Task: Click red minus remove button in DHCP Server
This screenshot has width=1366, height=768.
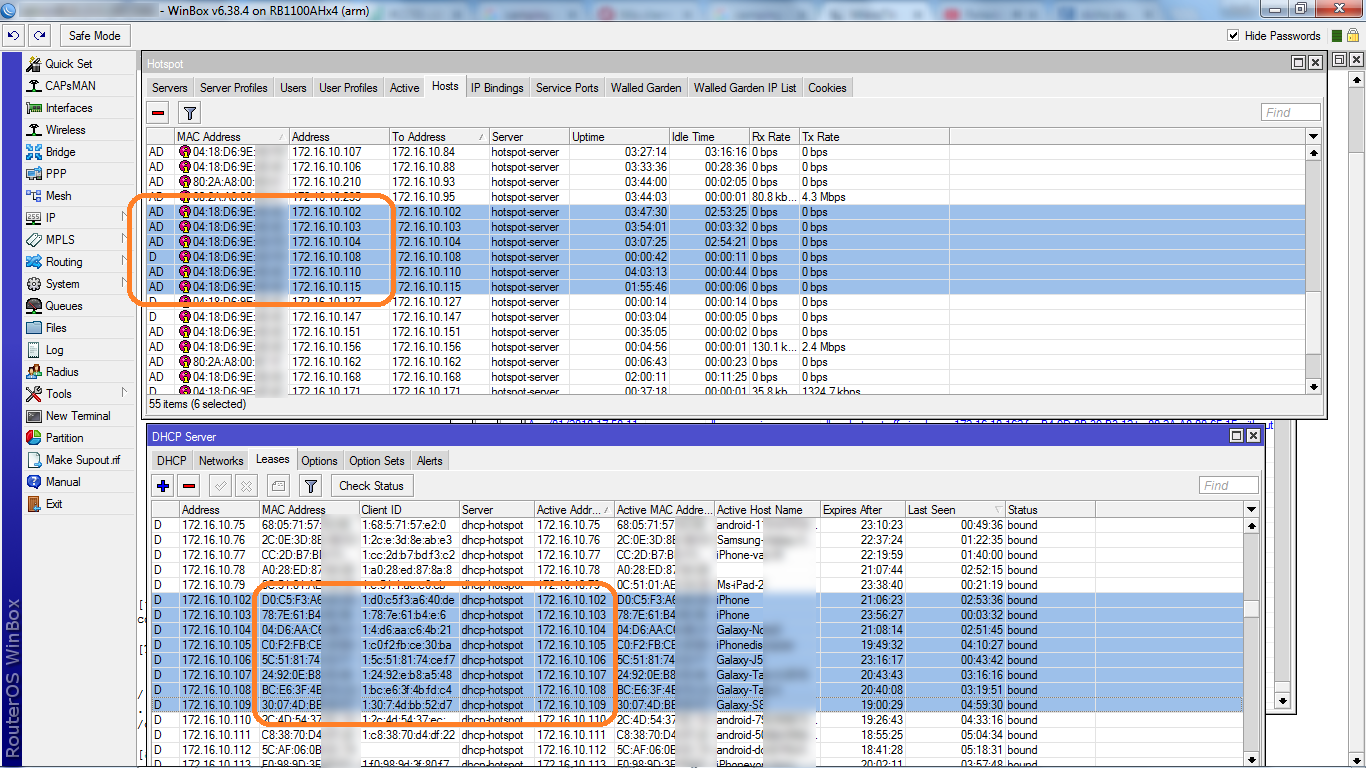Action: pos(189,486)
